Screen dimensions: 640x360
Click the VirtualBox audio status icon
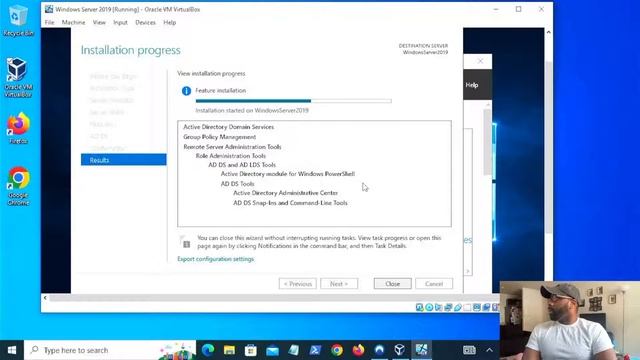(x=438, y=307)
